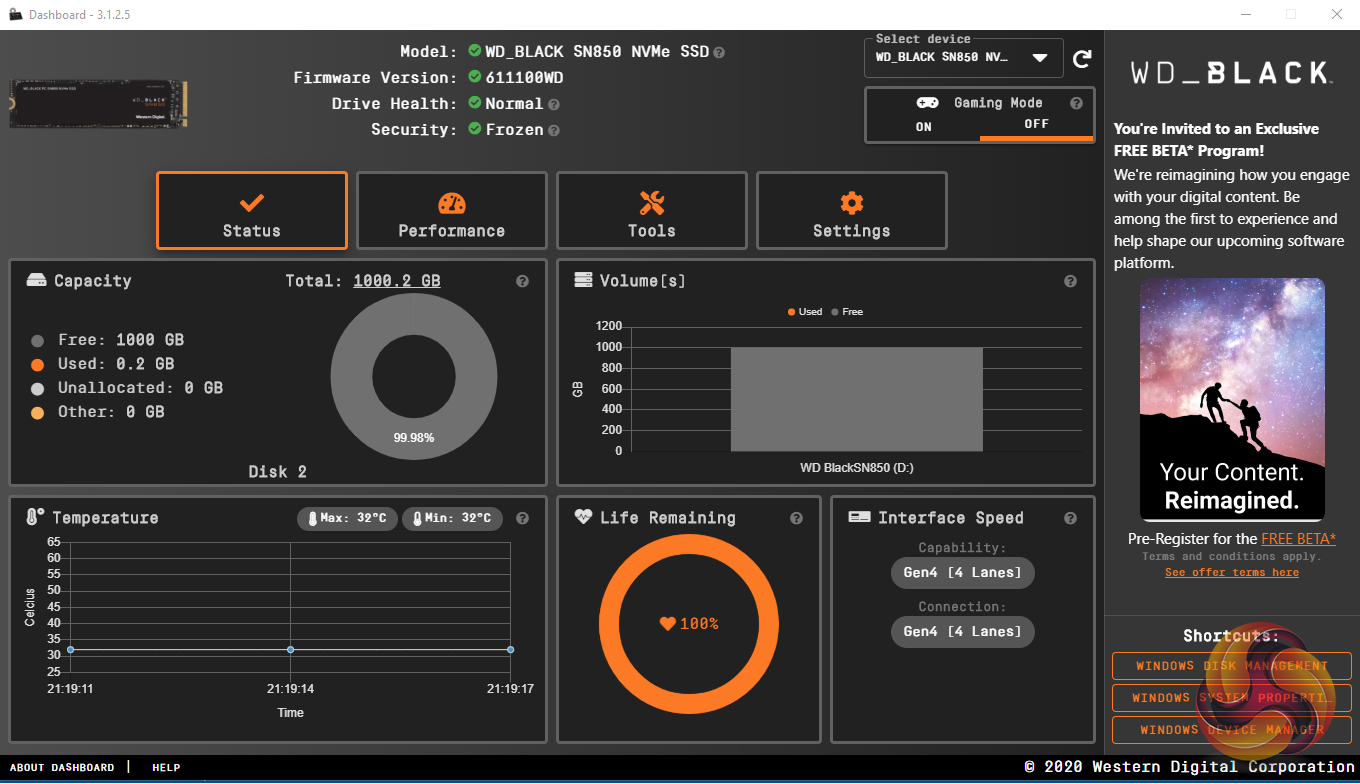Click the Capacity panel help icon

(522, 282)
